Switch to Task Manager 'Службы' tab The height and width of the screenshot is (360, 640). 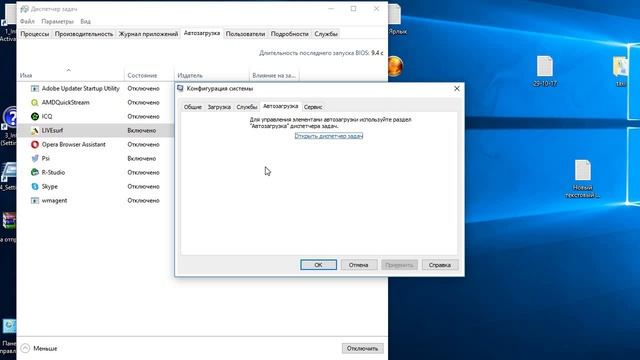[x=326, y=34]
